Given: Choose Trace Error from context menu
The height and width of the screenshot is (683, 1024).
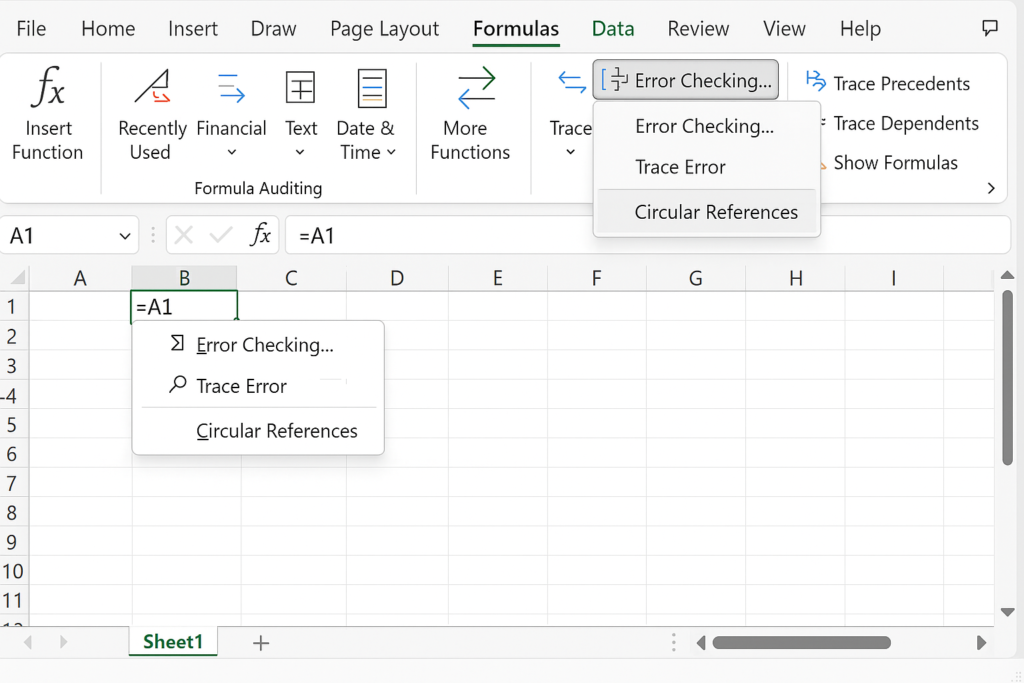Looking at the screenshot, I should [x=241, y=386].
